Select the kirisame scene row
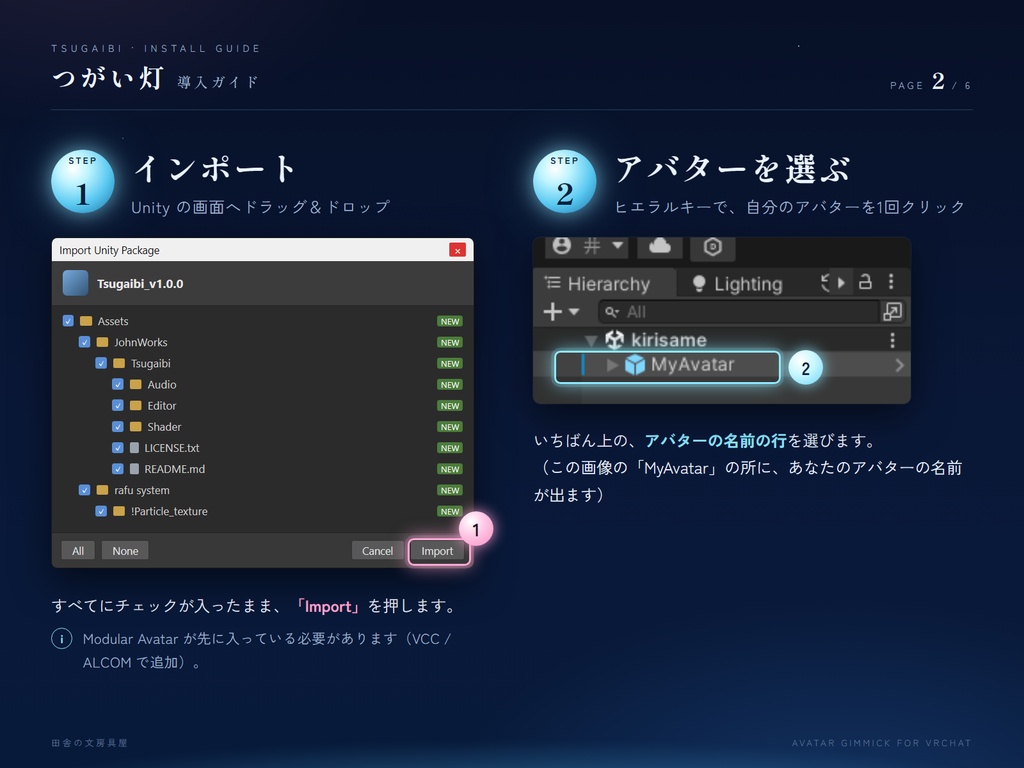This screenshot has width=1024, height=768. click(722, 340)
